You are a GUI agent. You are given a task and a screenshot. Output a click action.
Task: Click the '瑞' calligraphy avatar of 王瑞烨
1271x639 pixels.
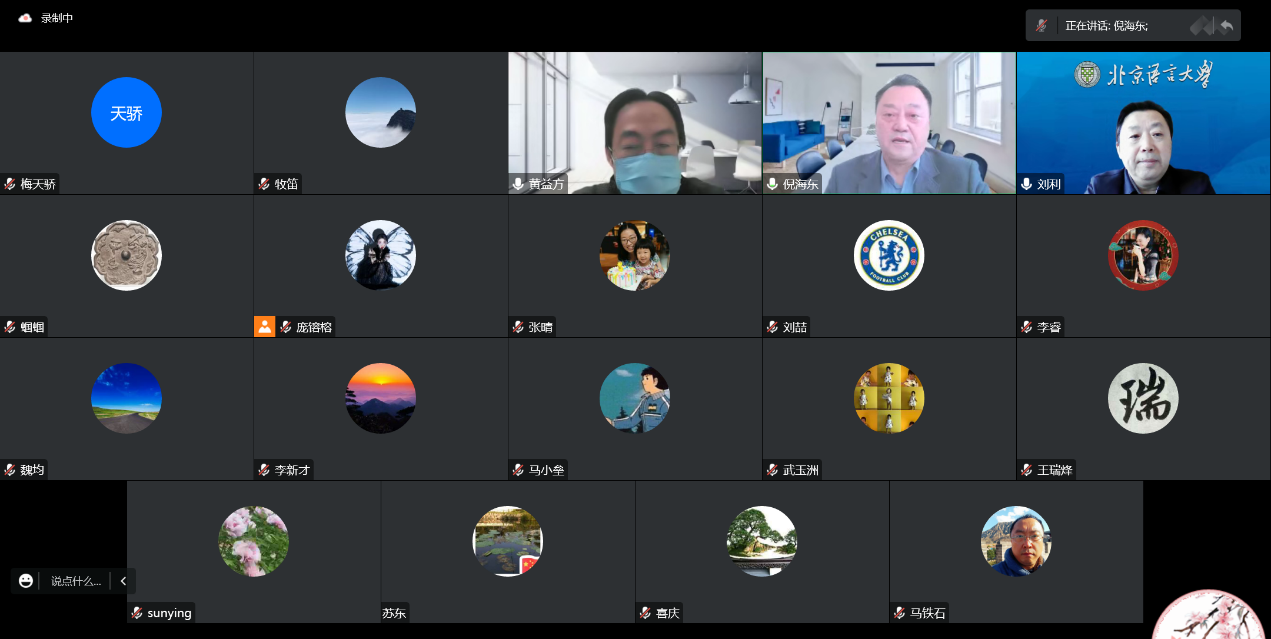[1143, 398]
